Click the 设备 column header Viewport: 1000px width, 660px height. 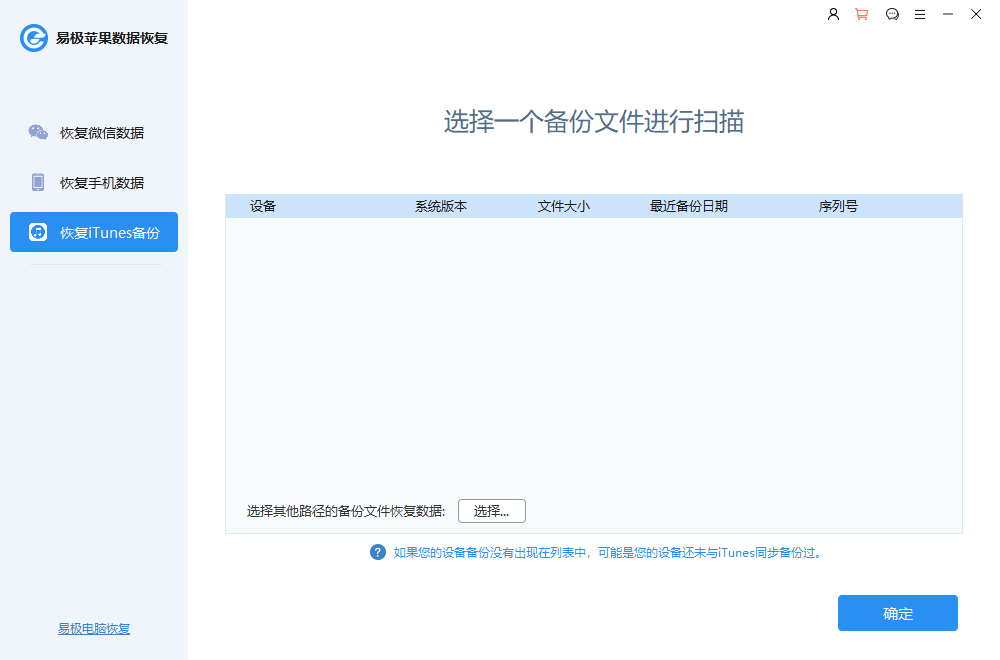tap(262, 206)
